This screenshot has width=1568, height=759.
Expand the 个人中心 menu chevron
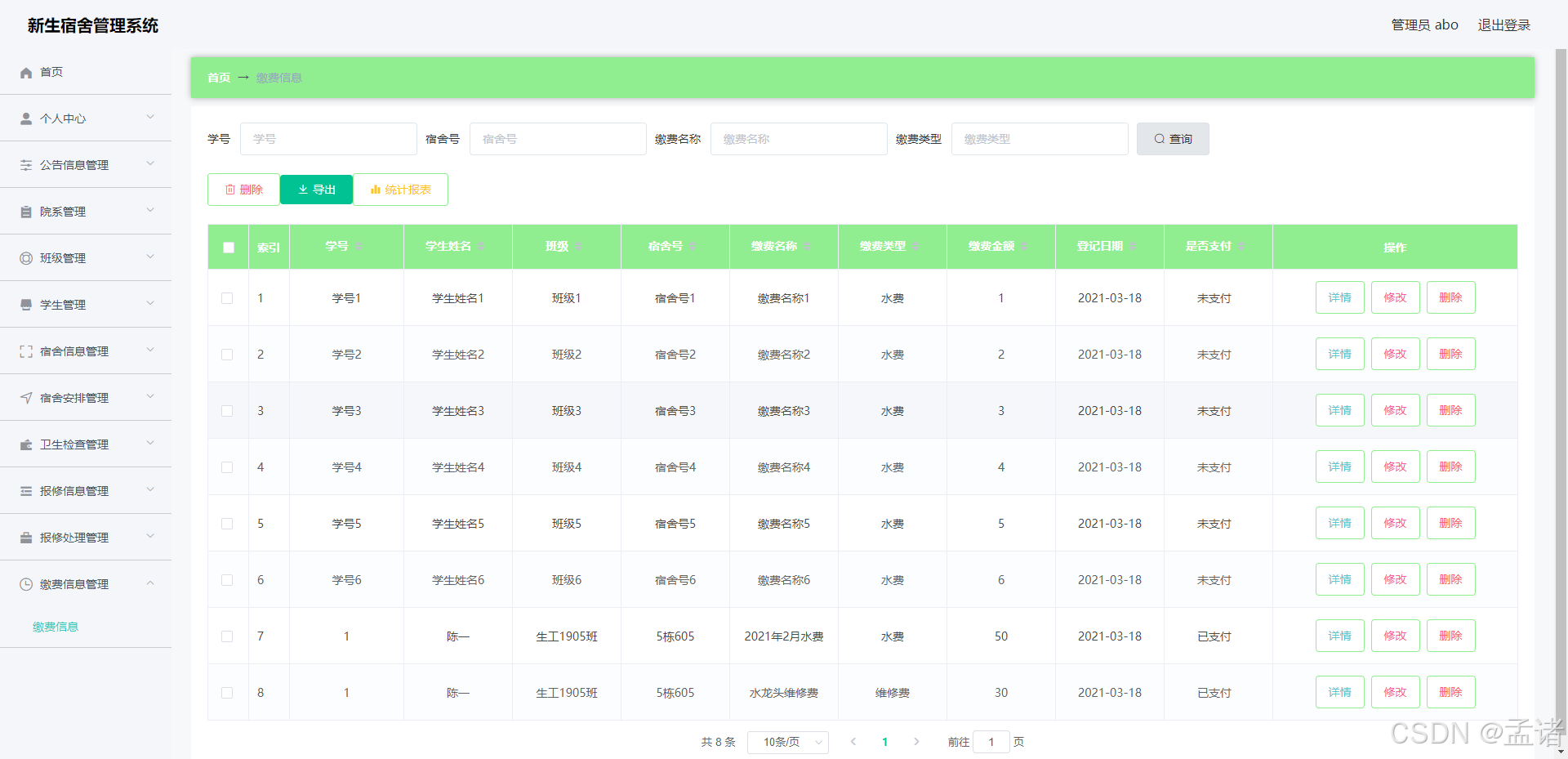(150, 118)
